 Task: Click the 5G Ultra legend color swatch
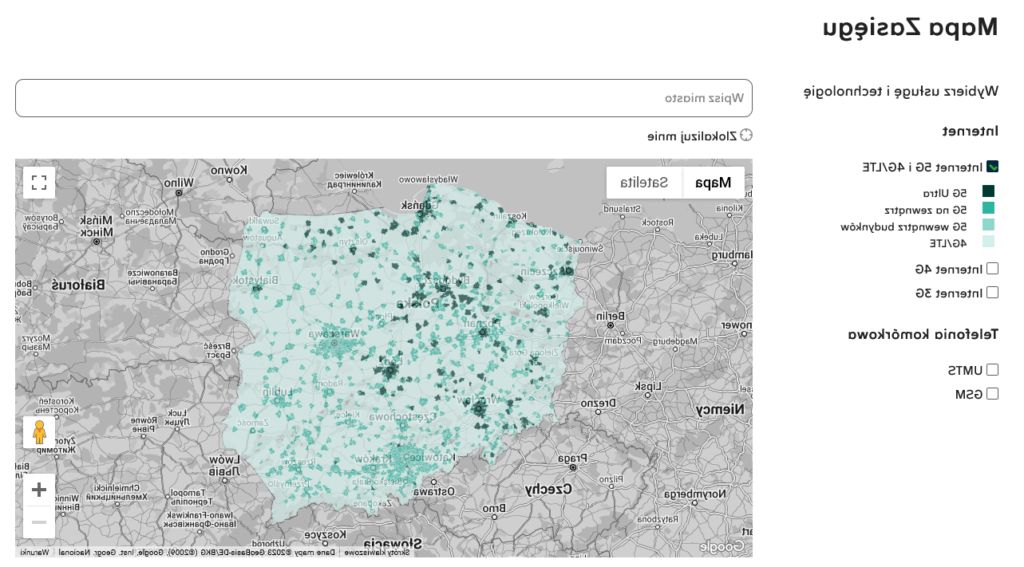[988, 192]
